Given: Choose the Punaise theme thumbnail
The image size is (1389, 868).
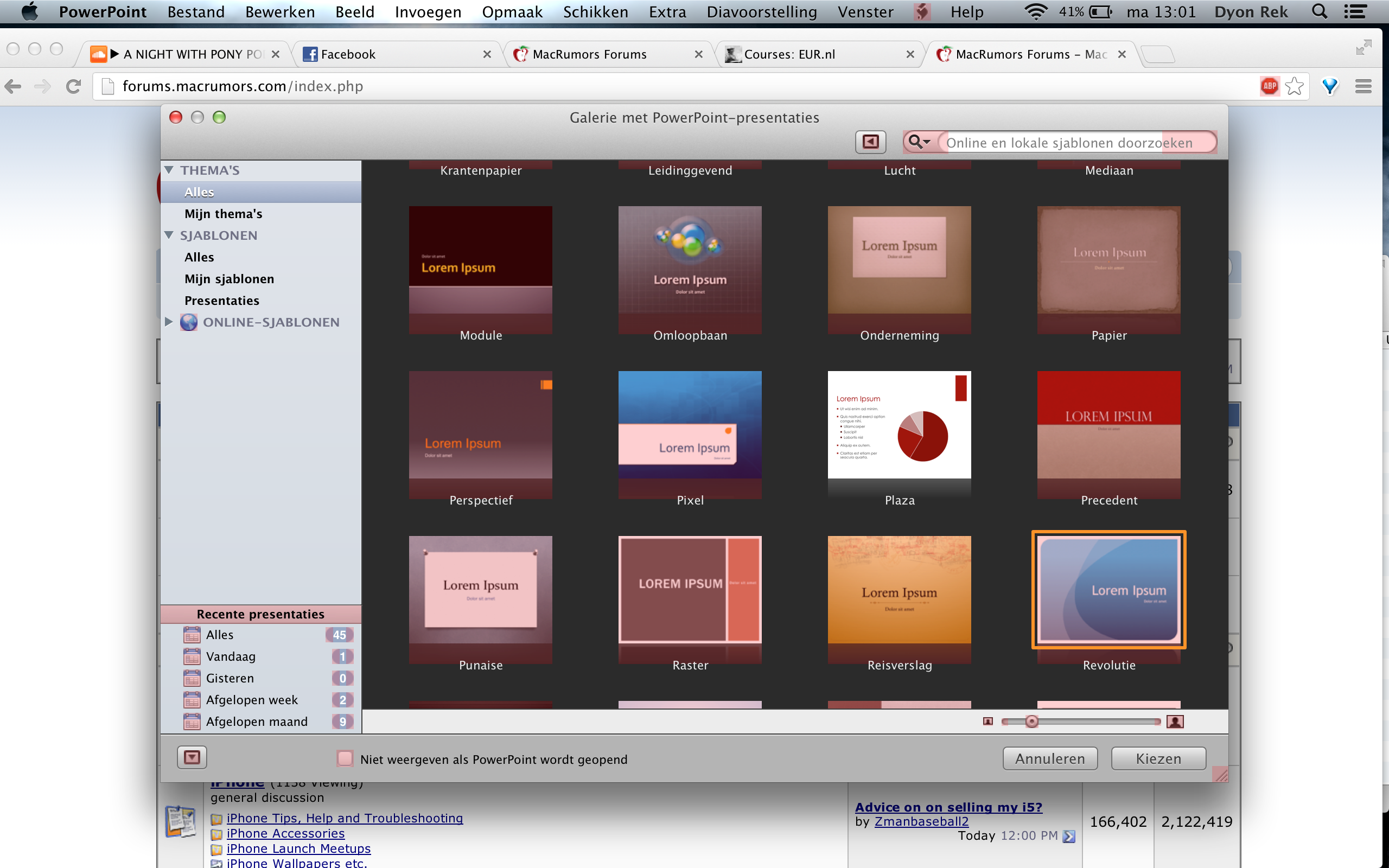Looking at the screenshot, I should tap(480, 590).
